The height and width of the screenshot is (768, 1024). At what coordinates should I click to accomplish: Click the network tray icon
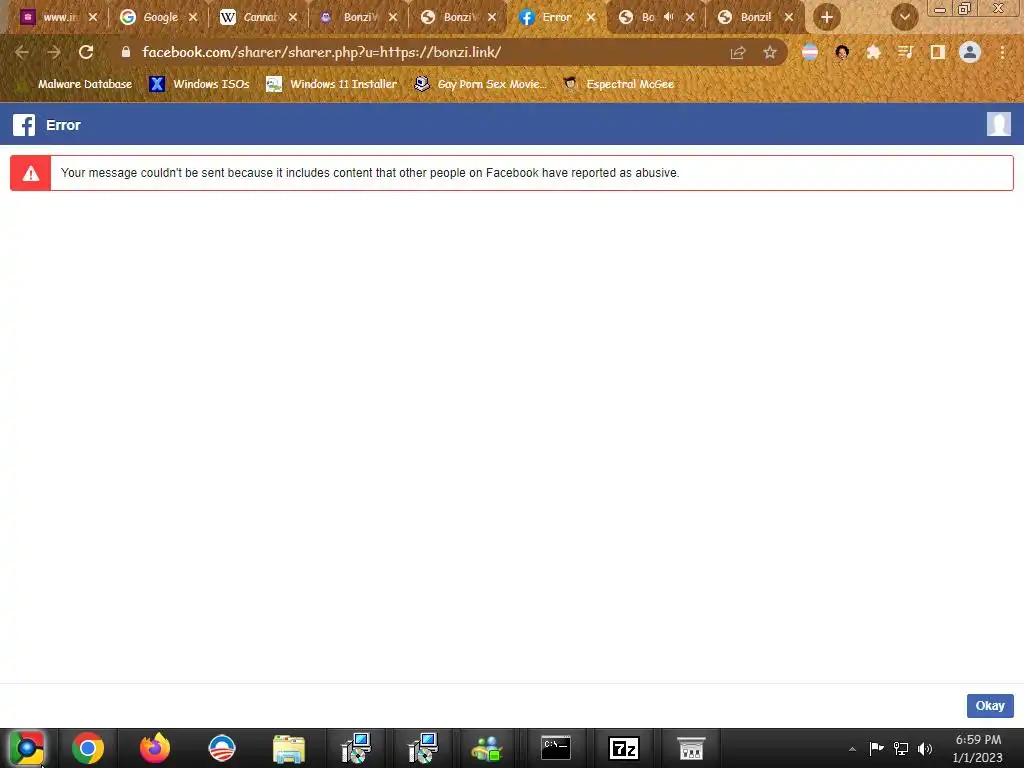click(x=901, y=748)
